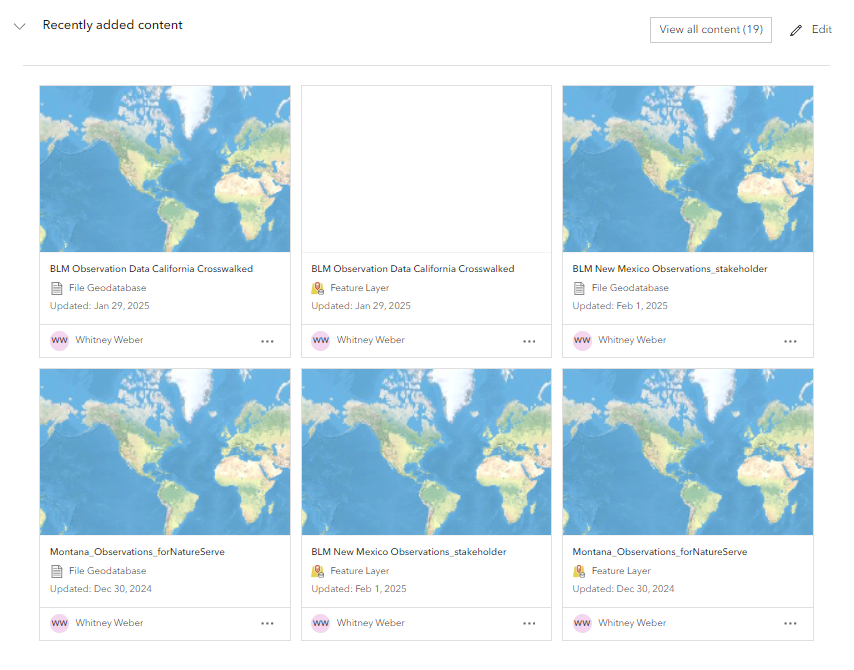Open BLM Observation Data California Crosswalked feature layer title
Viewport: 854px width, 670px height.
point(413,269)
